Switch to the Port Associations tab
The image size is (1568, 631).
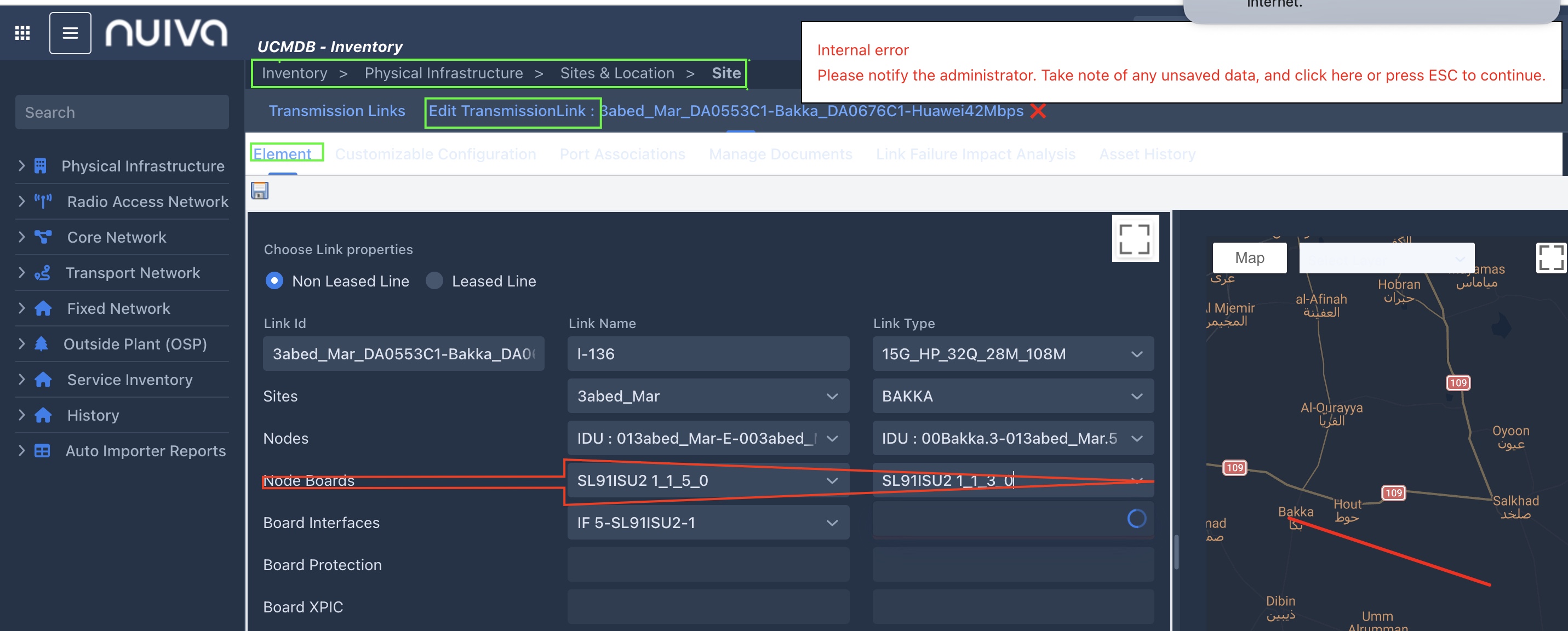tap(621, 154)
